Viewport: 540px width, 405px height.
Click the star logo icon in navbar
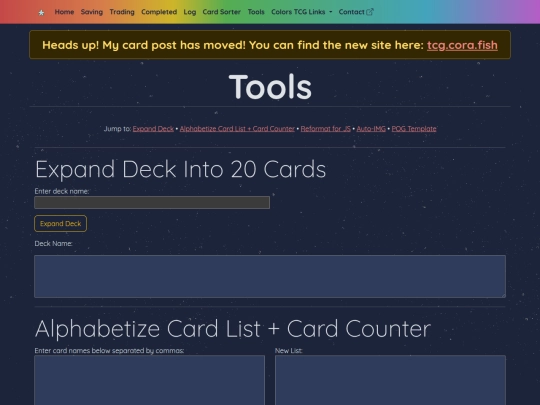[41, 13]
